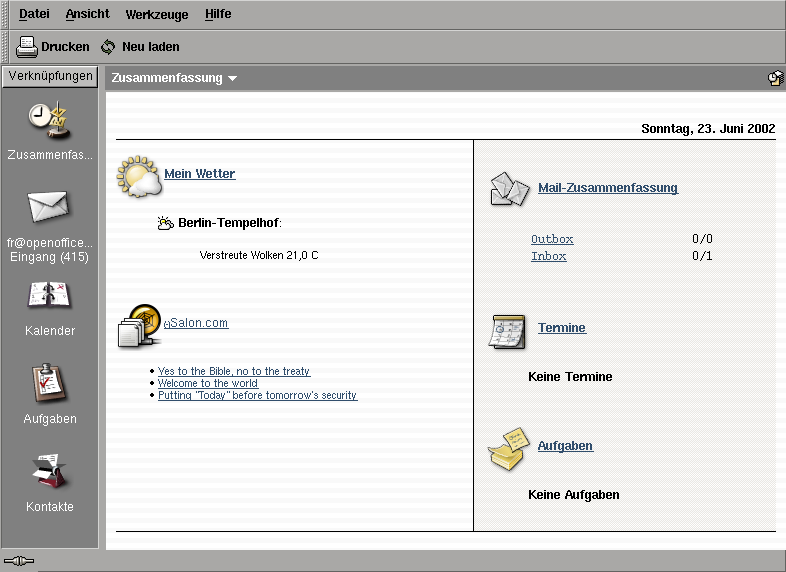The height and width of the screenshot is (572, 786).
Task: Click the Neu laden label in the toolbar
Action: pos(150,47)
